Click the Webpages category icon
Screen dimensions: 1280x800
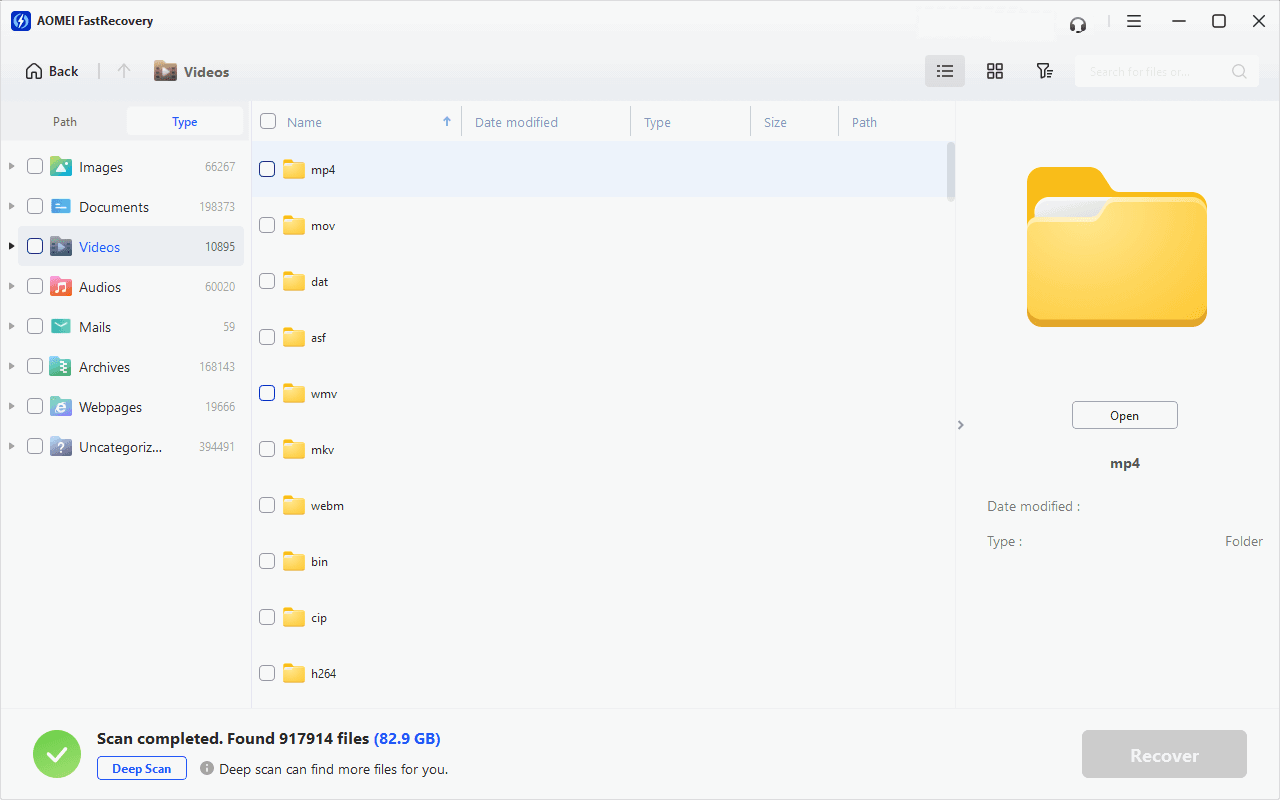[61, 407]
